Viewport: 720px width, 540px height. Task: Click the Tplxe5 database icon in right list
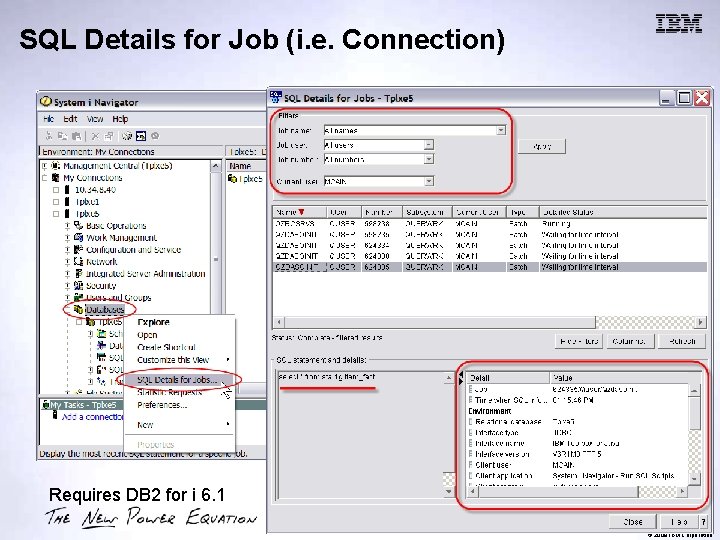232,179
